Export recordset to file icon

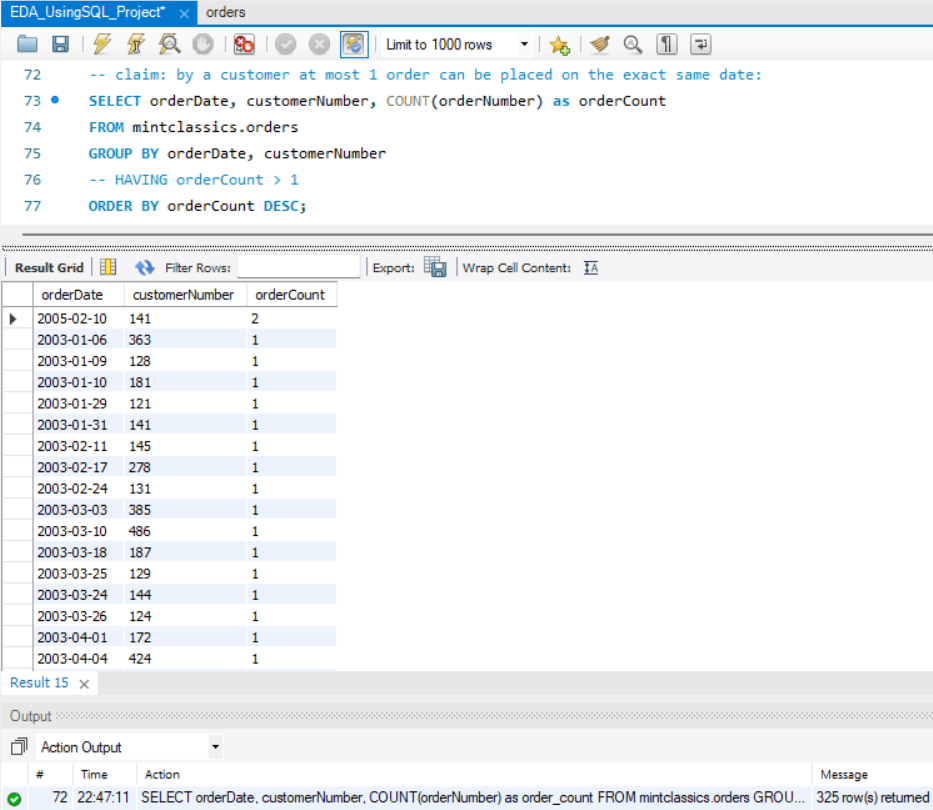click(435, 267)
